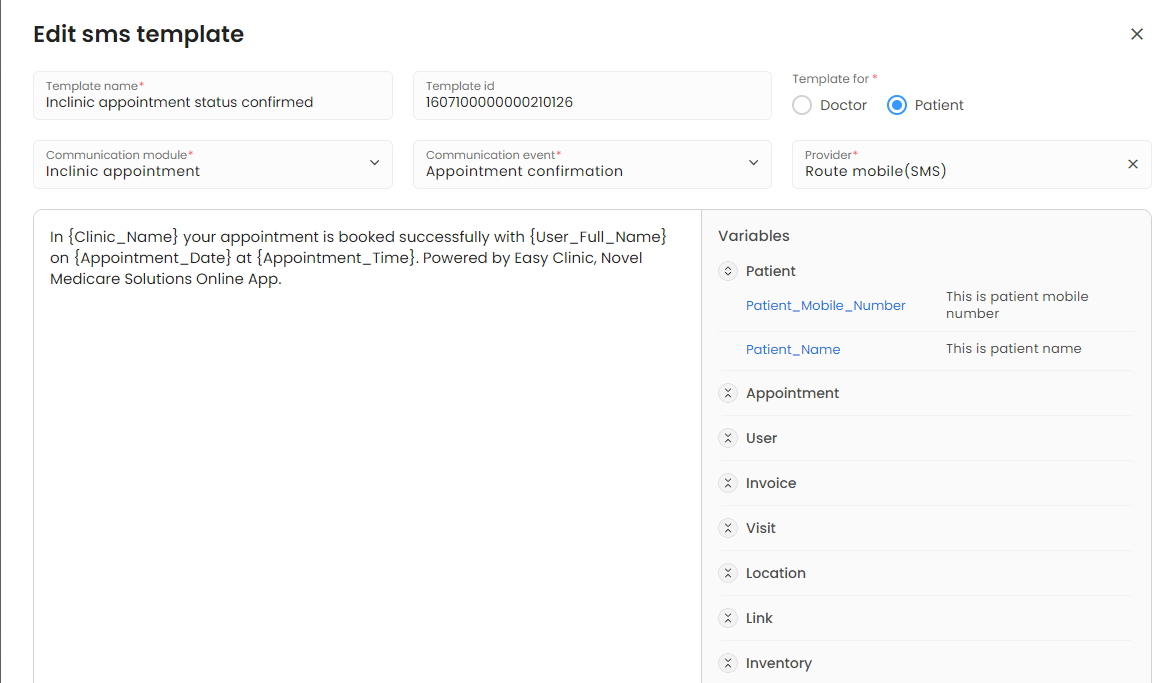Click the Template name input field
The height and width of the screenshot is (683, 1162).
pos(212,102)
